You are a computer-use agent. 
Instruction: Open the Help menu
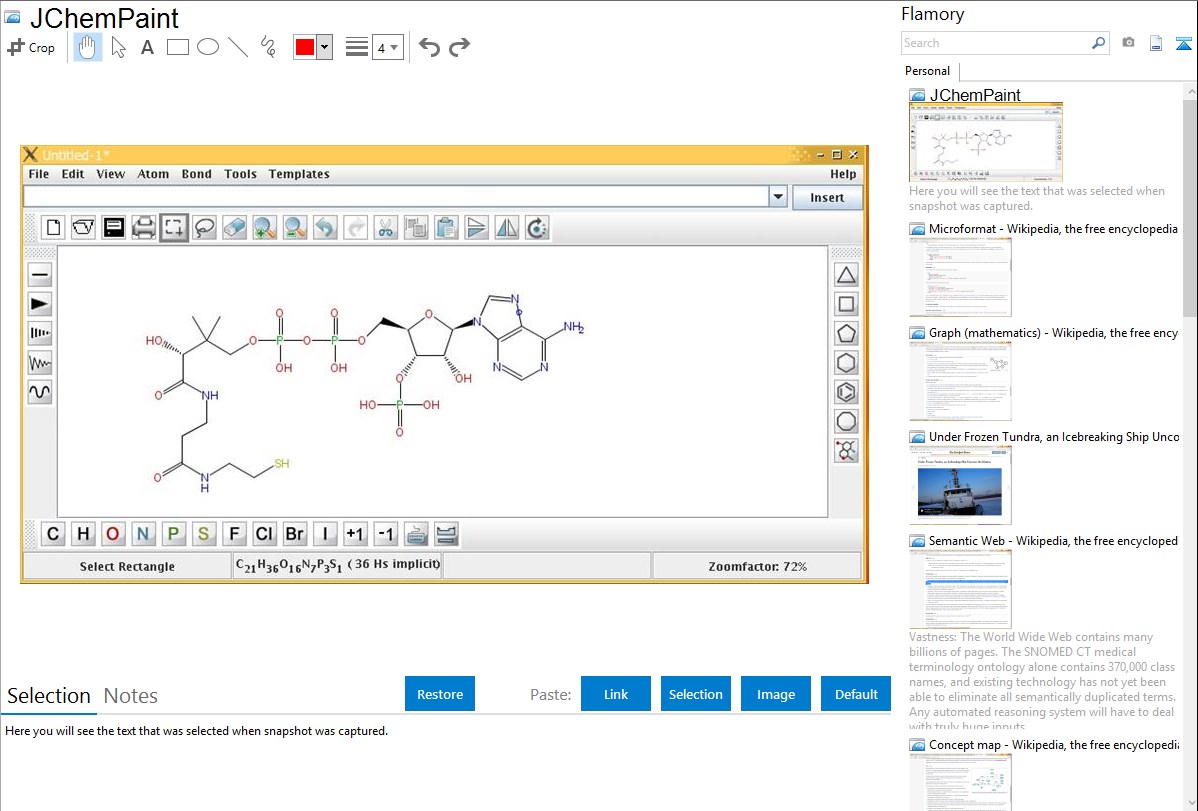(x=843, y=174)
